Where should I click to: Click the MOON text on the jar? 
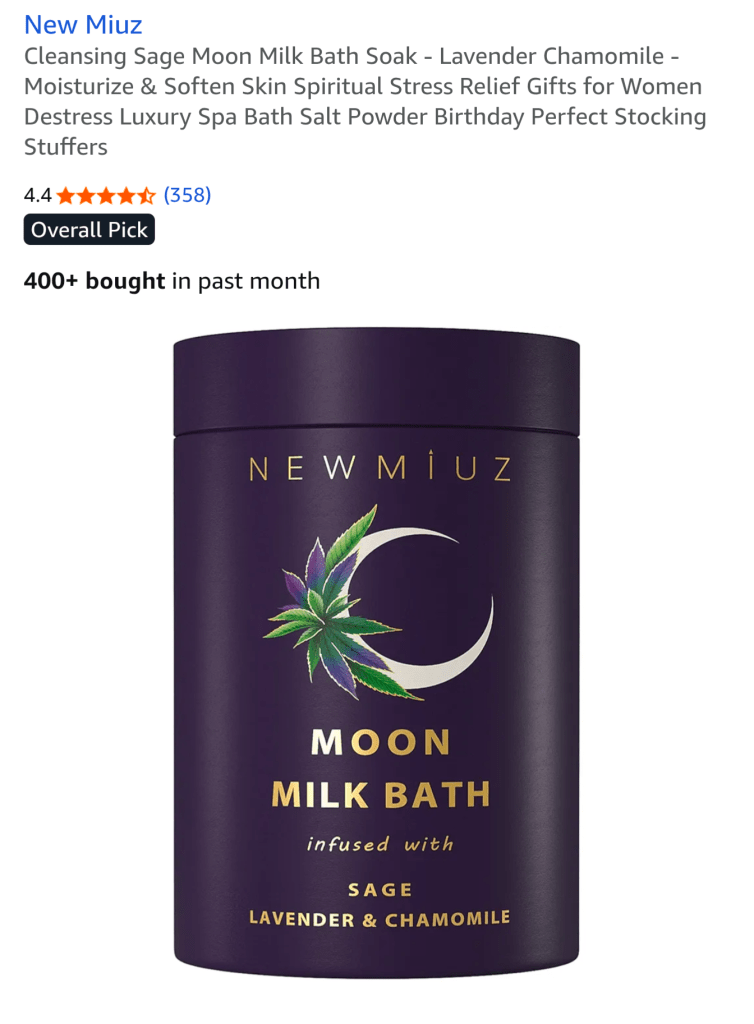[x=381, y=742]
